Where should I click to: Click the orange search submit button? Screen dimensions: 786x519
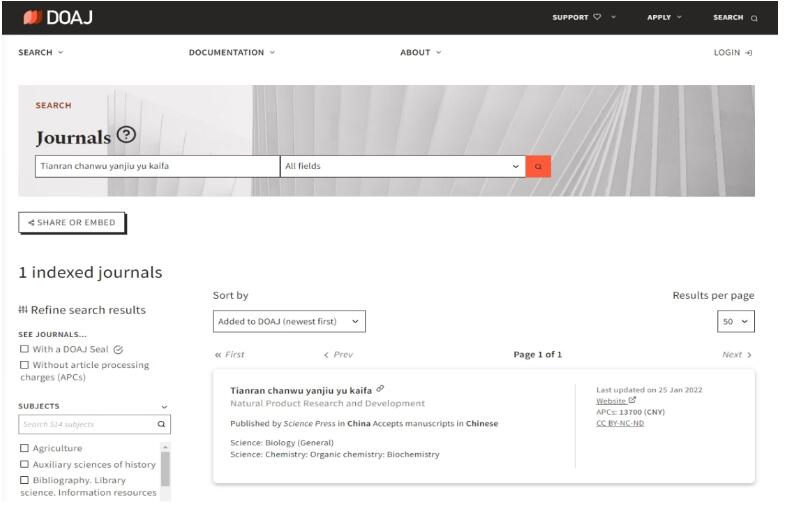click(538, 167)
